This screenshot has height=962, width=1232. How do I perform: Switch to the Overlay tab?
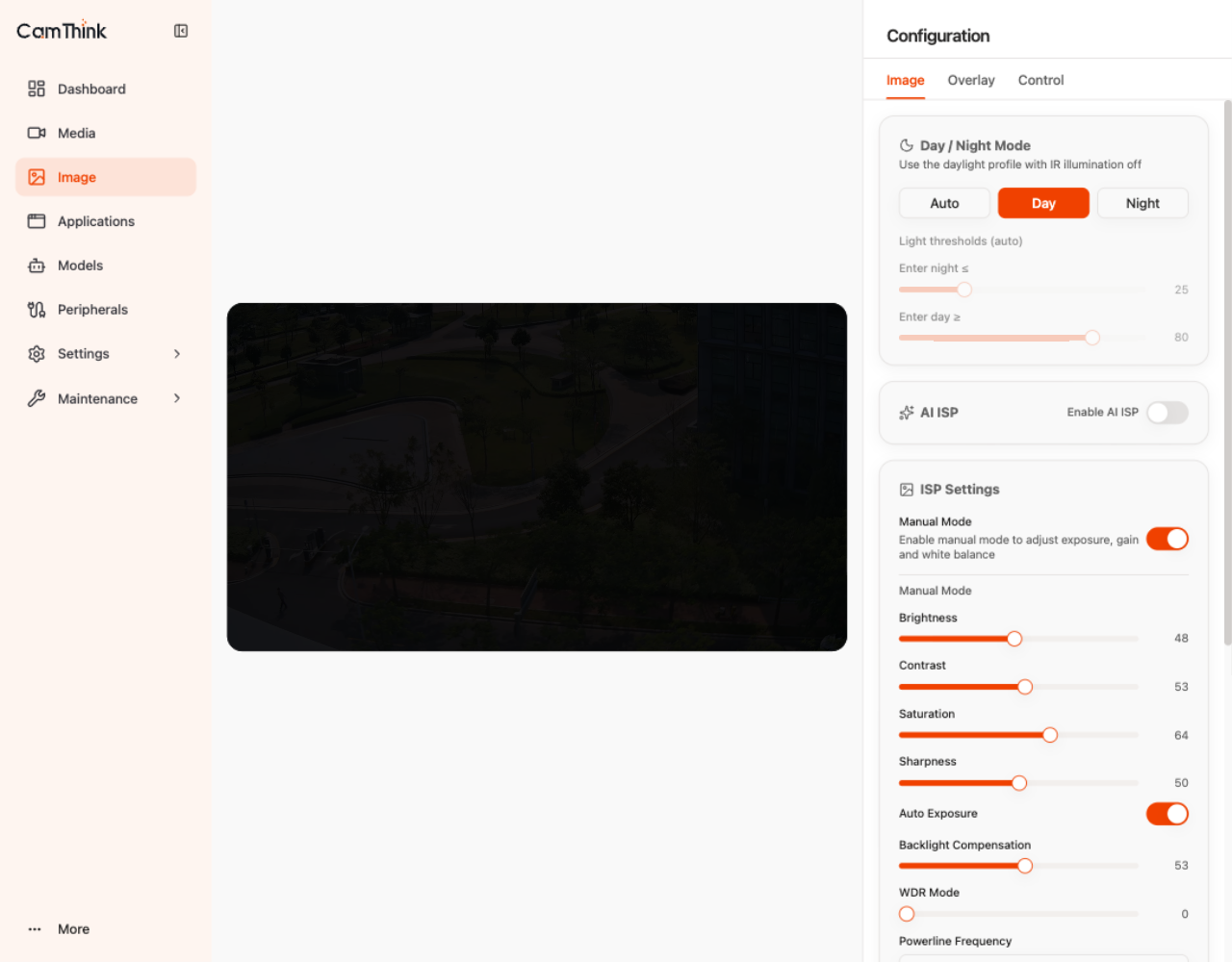971,80
